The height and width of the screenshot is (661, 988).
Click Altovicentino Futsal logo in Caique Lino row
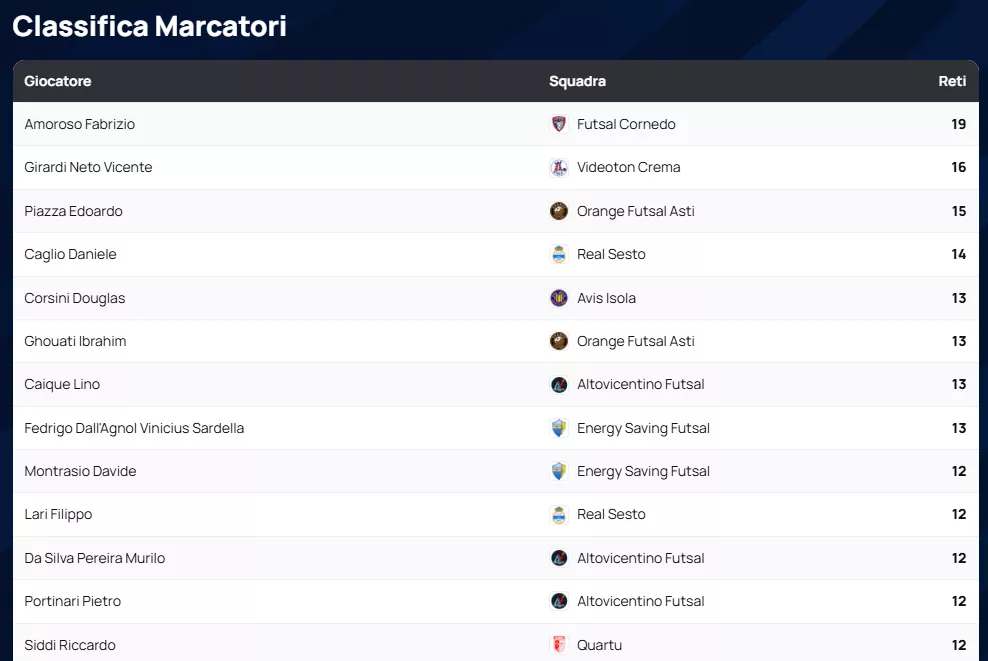pos(559,385)
